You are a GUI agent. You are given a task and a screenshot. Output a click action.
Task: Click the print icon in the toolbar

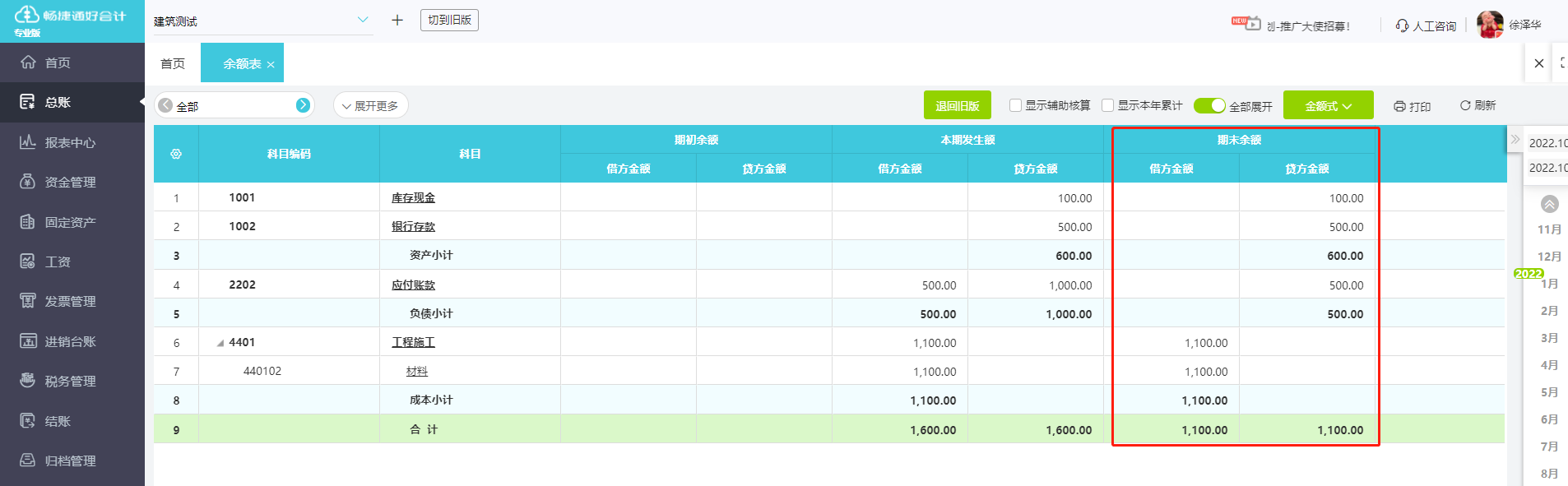[x=1399, y=106]
